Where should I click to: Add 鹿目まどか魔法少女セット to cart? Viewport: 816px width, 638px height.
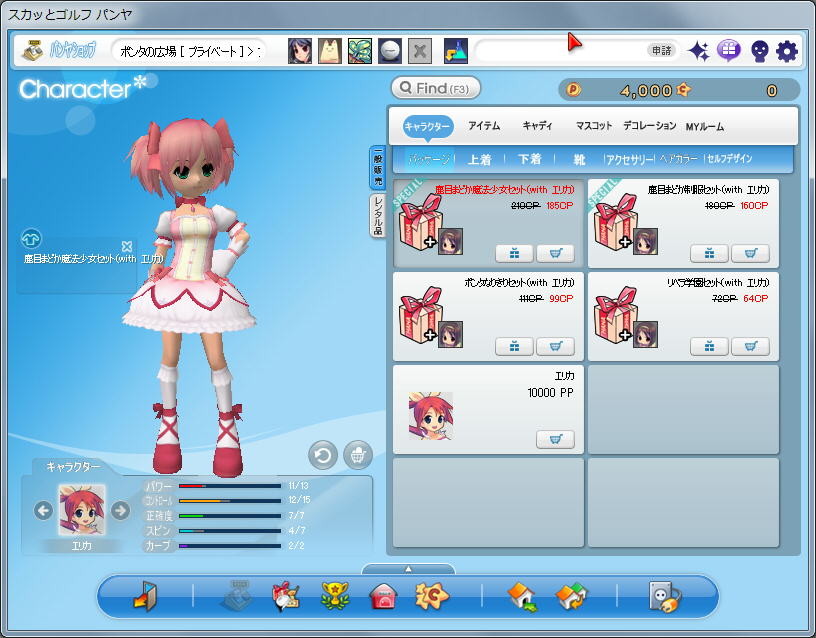[555, 253]
